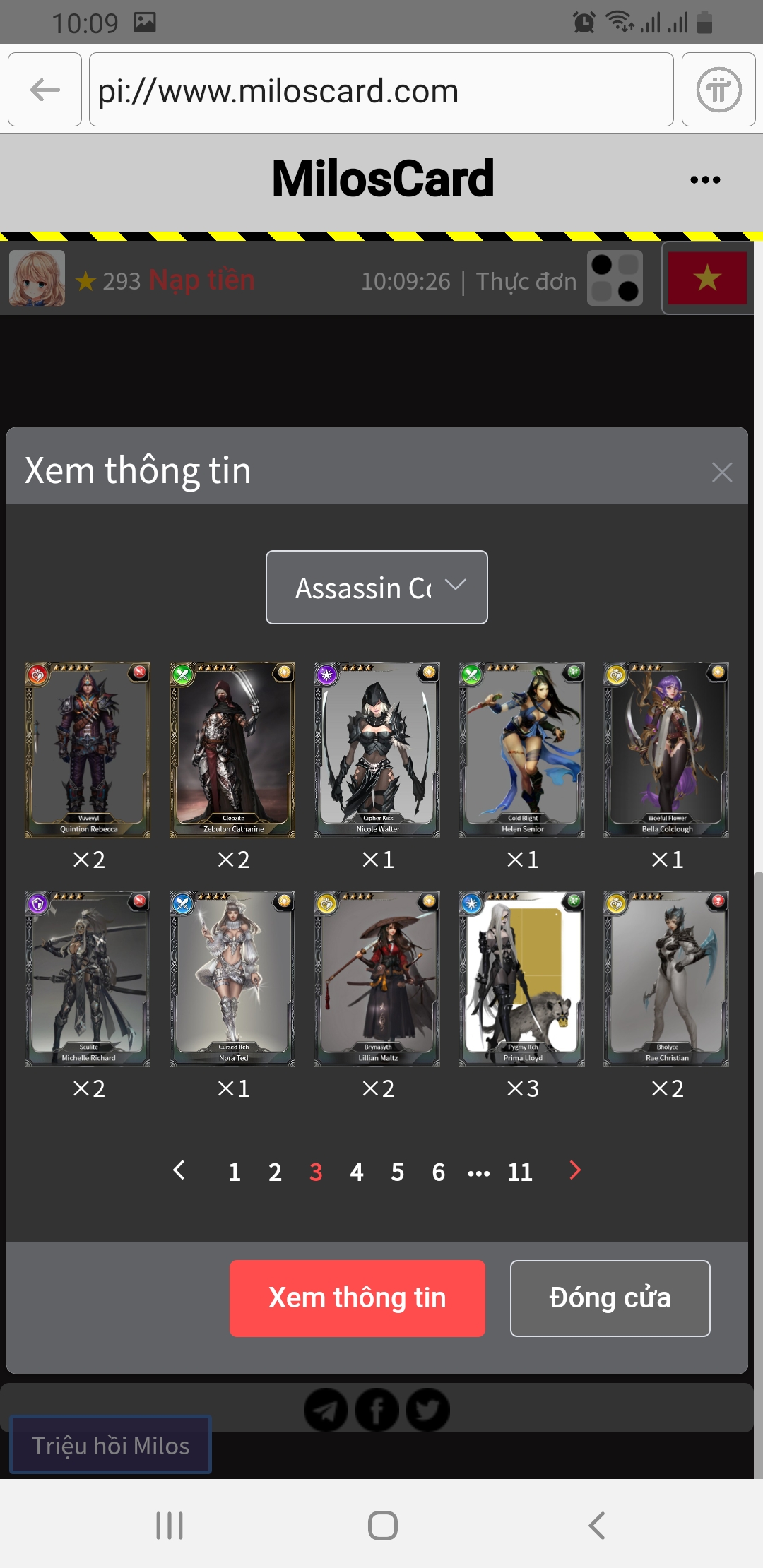Open the Facebook social icon
This screenshot has height=1568, width=763.
377,1410
